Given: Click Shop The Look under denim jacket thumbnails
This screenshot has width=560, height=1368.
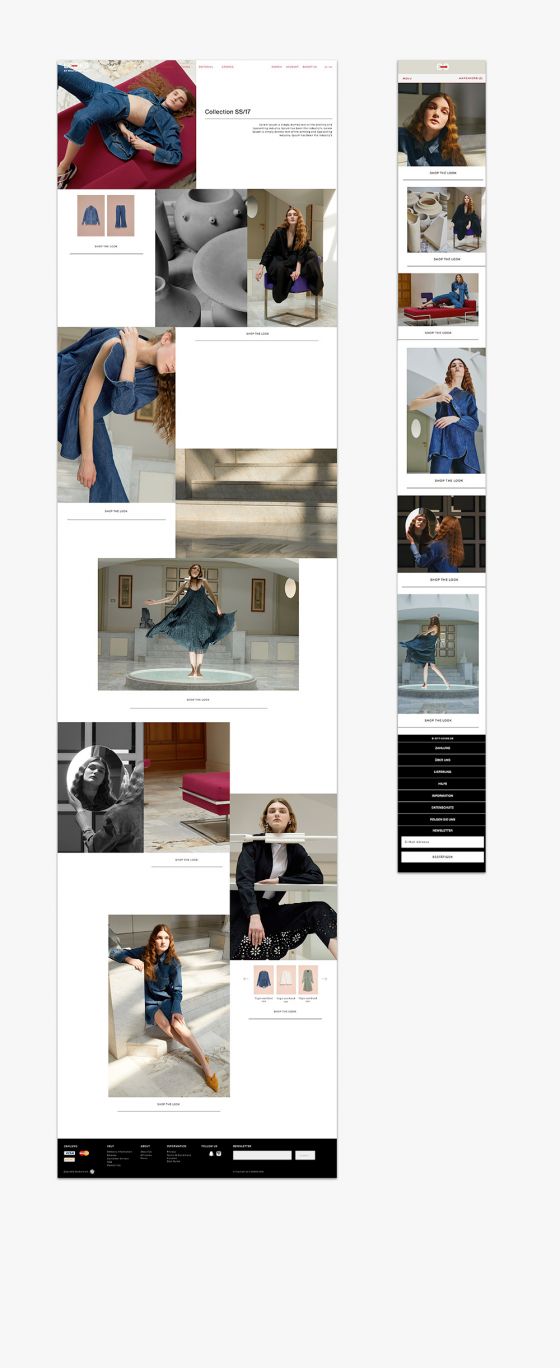Looking at the screenshot, I should pyautogui.click(x=106, y=246).
